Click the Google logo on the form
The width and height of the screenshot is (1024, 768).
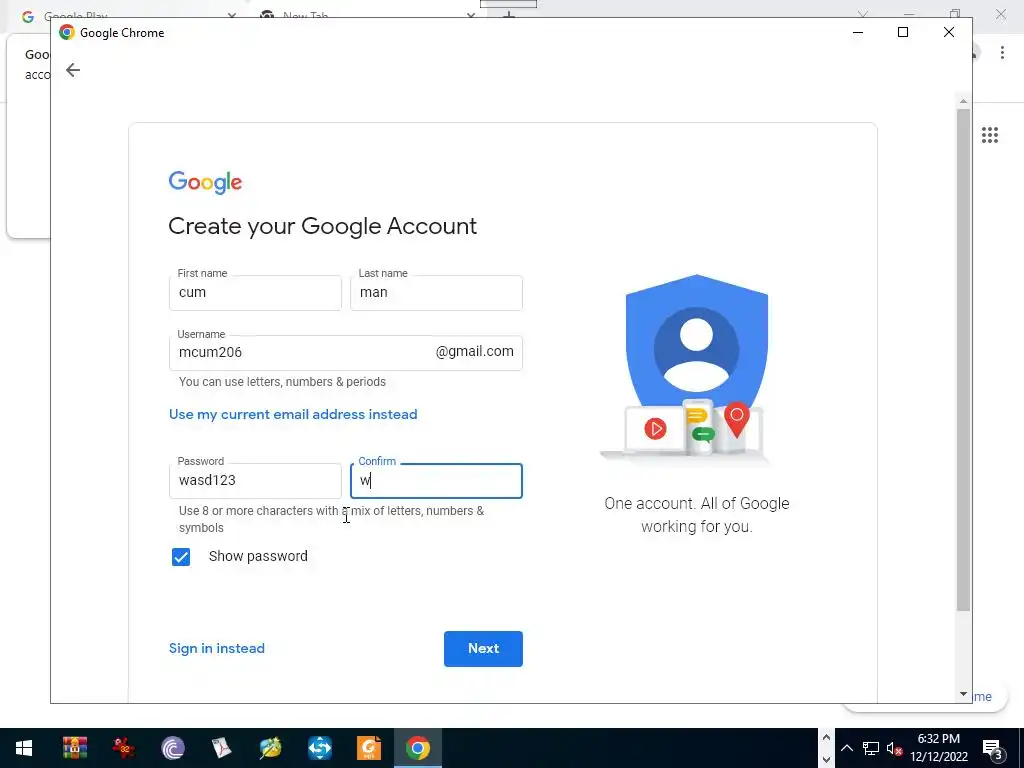205,182
